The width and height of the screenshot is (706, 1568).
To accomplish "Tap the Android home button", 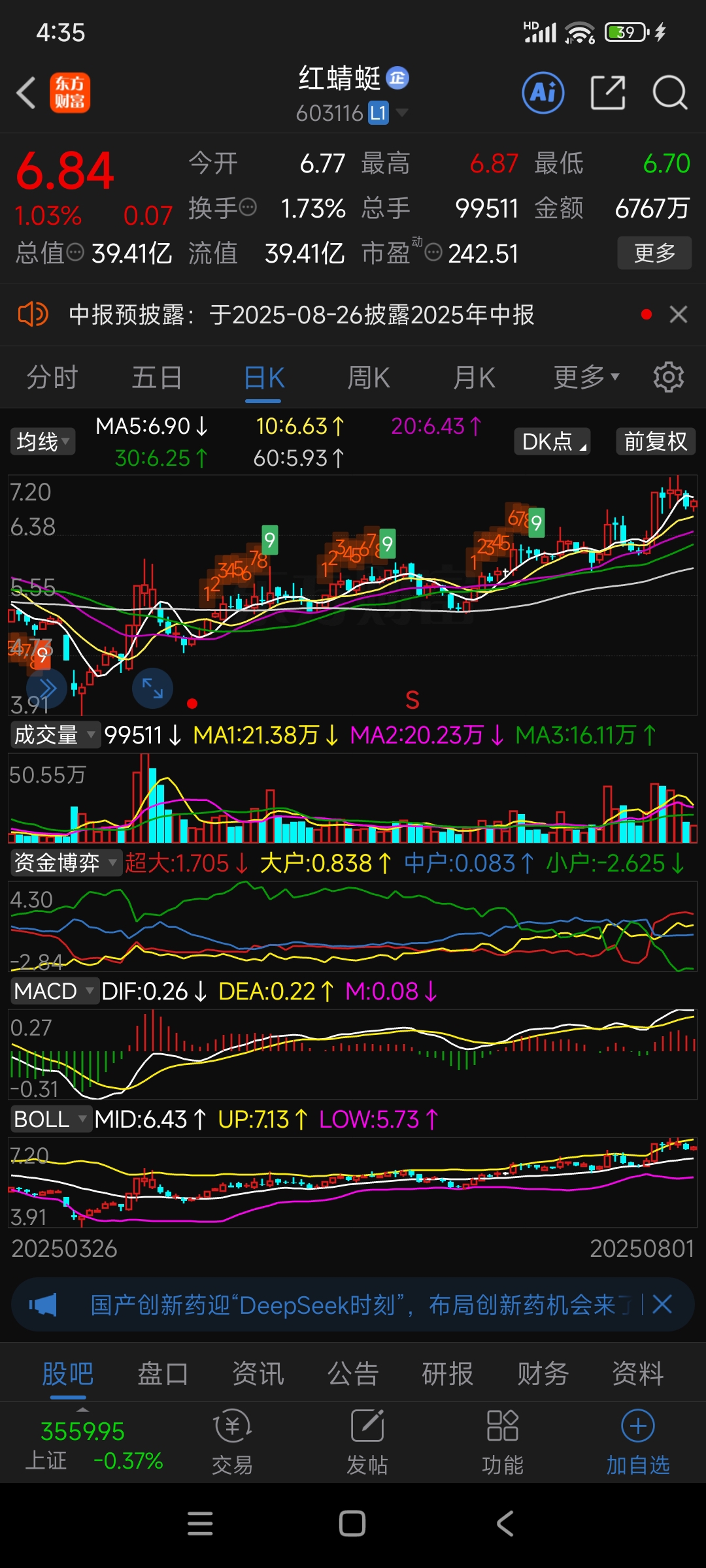I will [x=352, y=1524].
